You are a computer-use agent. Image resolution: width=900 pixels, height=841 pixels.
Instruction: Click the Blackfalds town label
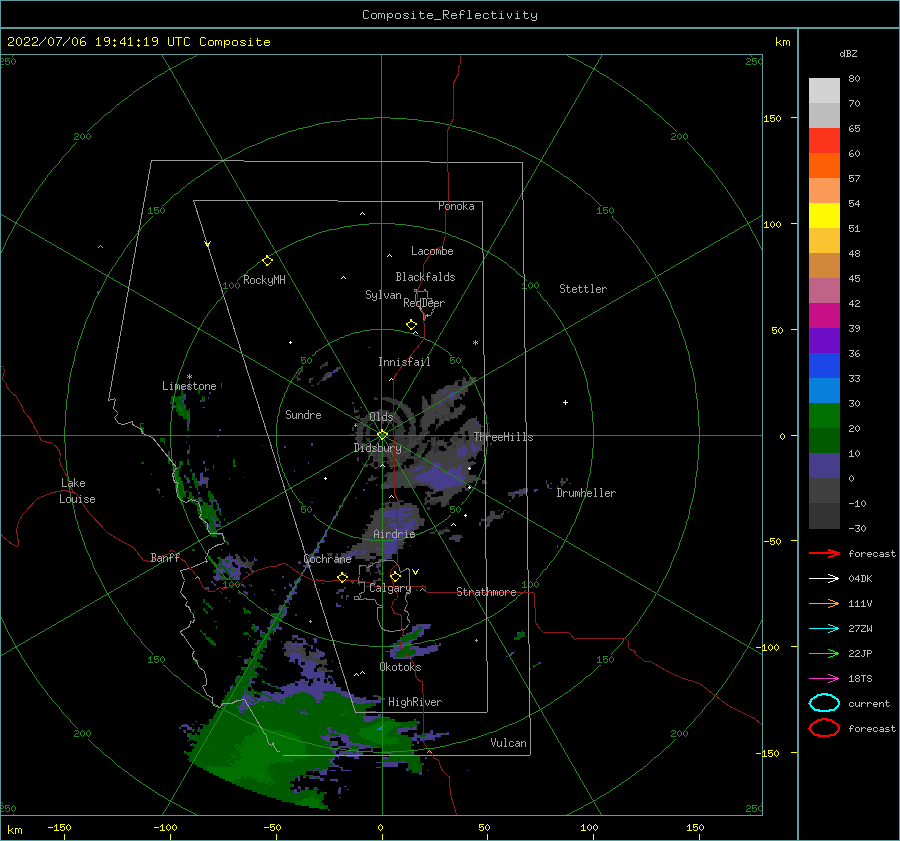[425, 277]
